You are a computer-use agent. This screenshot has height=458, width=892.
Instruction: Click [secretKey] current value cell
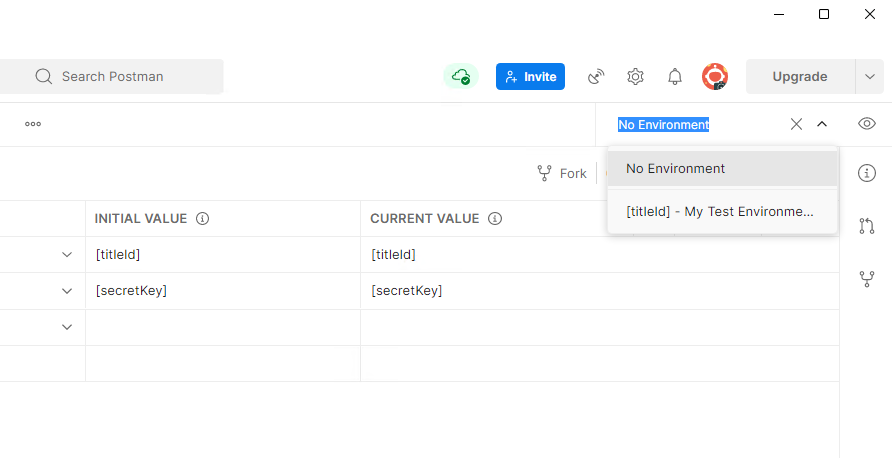click(x=600, y=291)
